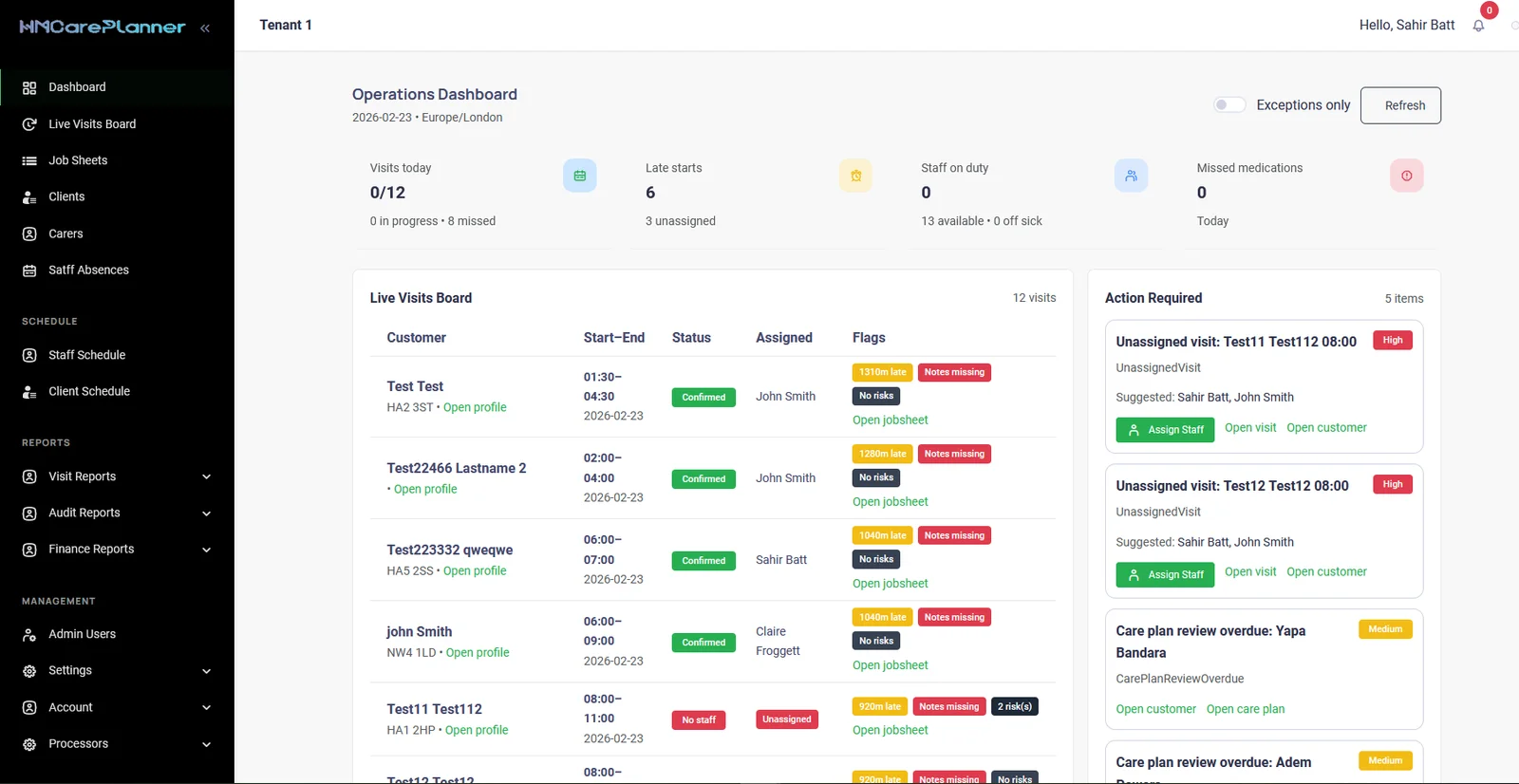Click the Job Sheets list icon
1519x784 pixels.
[x=29, y=160]
